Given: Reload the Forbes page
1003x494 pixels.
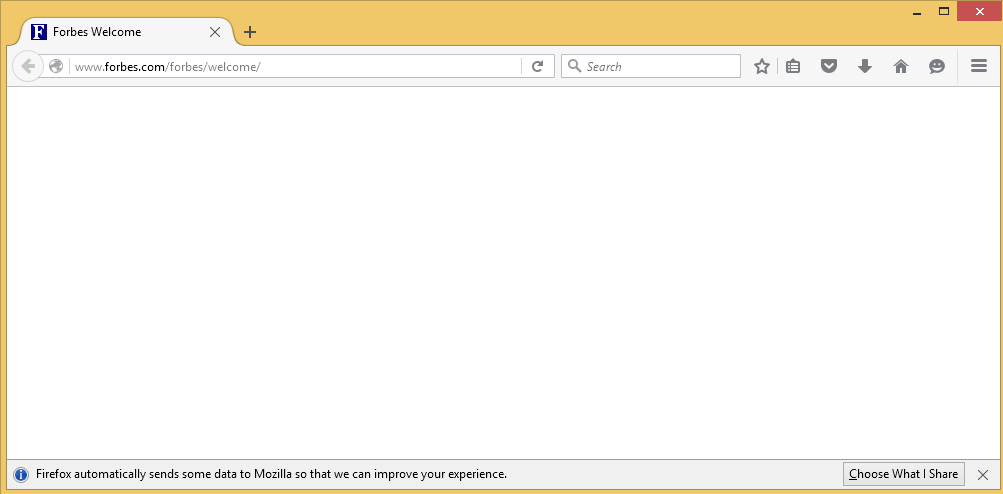Looking at the screenshot, I should tap(538, 66).
